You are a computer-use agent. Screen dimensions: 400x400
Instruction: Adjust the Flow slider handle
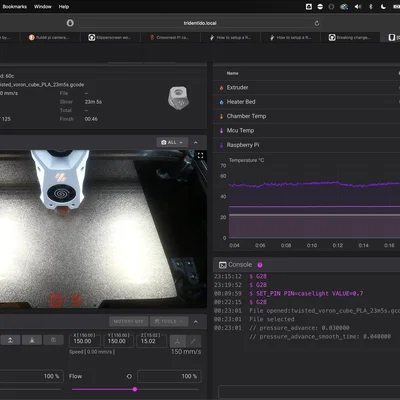pyautogui.click(x=135, y=389)
